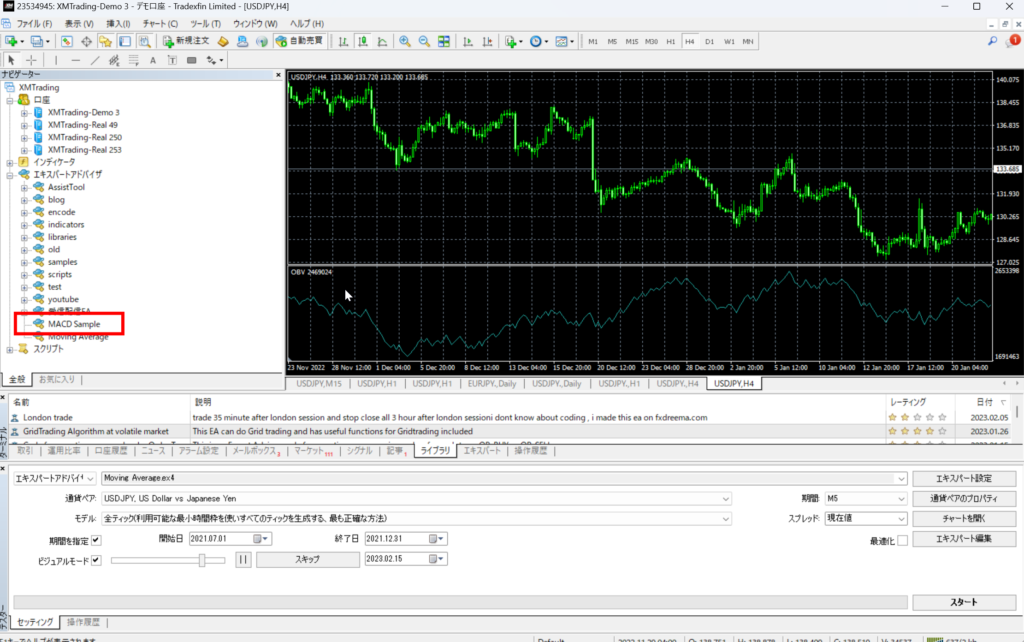Switch timeframe to H1

pyautogui.click(x=671, y=41)
